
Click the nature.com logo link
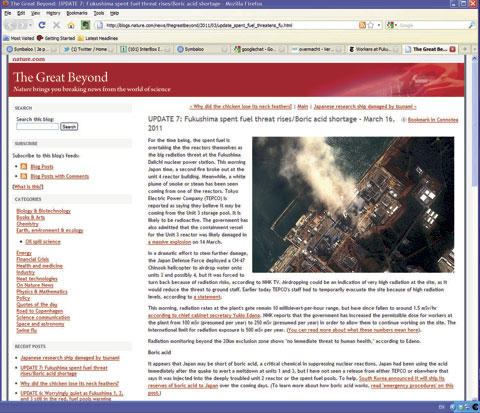click(x=29, y=59)
